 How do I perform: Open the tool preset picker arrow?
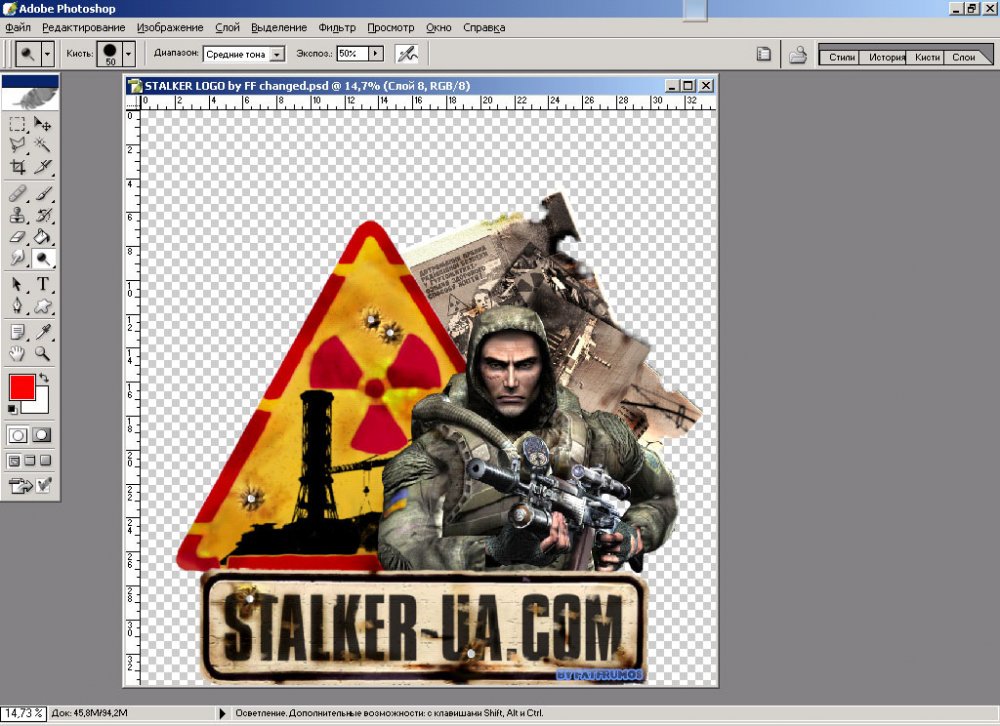(47, 54)
